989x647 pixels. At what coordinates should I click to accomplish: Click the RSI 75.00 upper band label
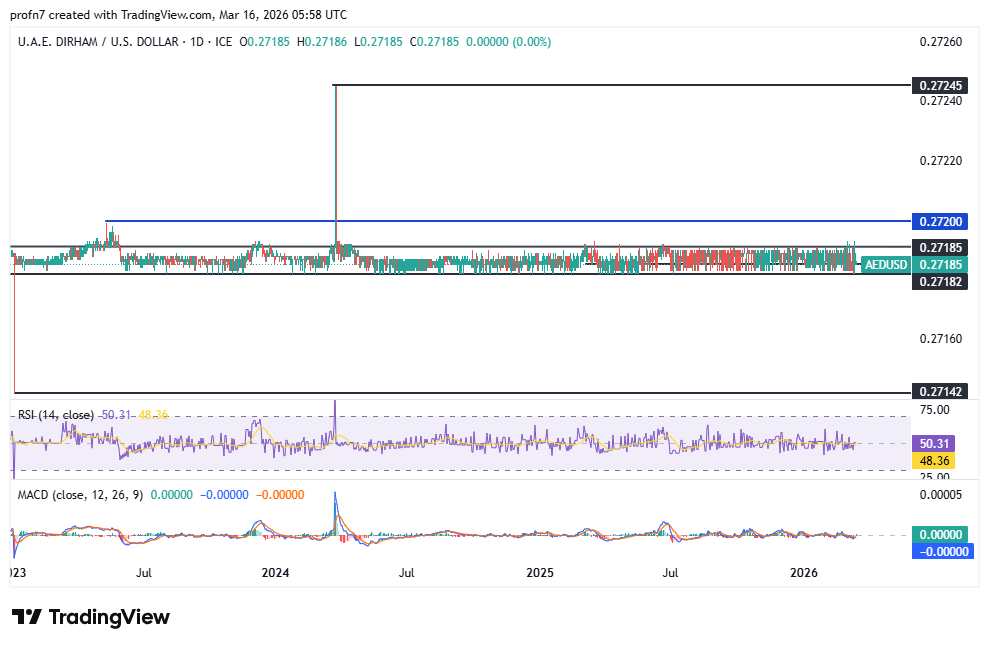tap(935, 409)
